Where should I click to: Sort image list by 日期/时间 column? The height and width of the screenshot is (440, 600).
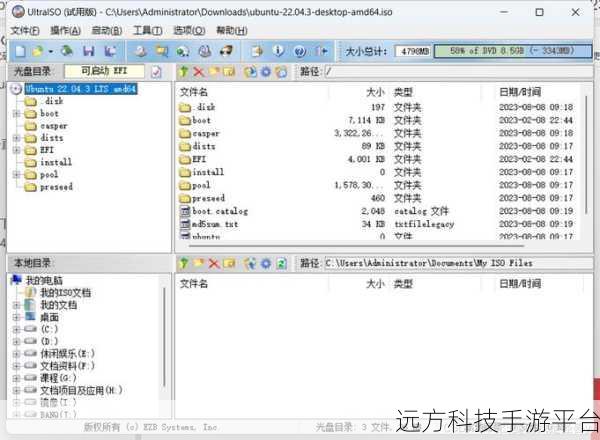pos(520,92)
